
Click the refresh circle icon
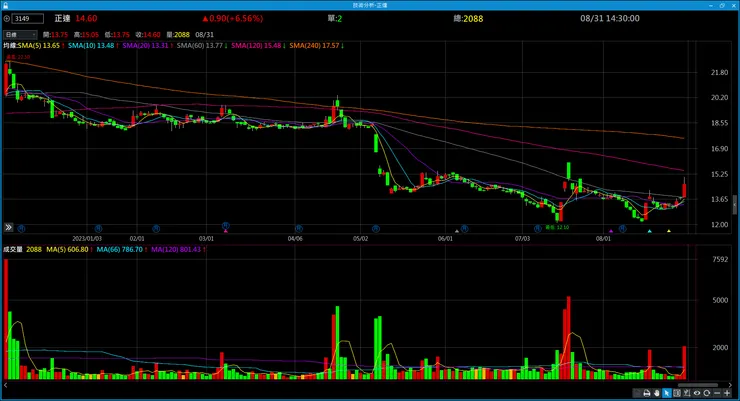706,393
